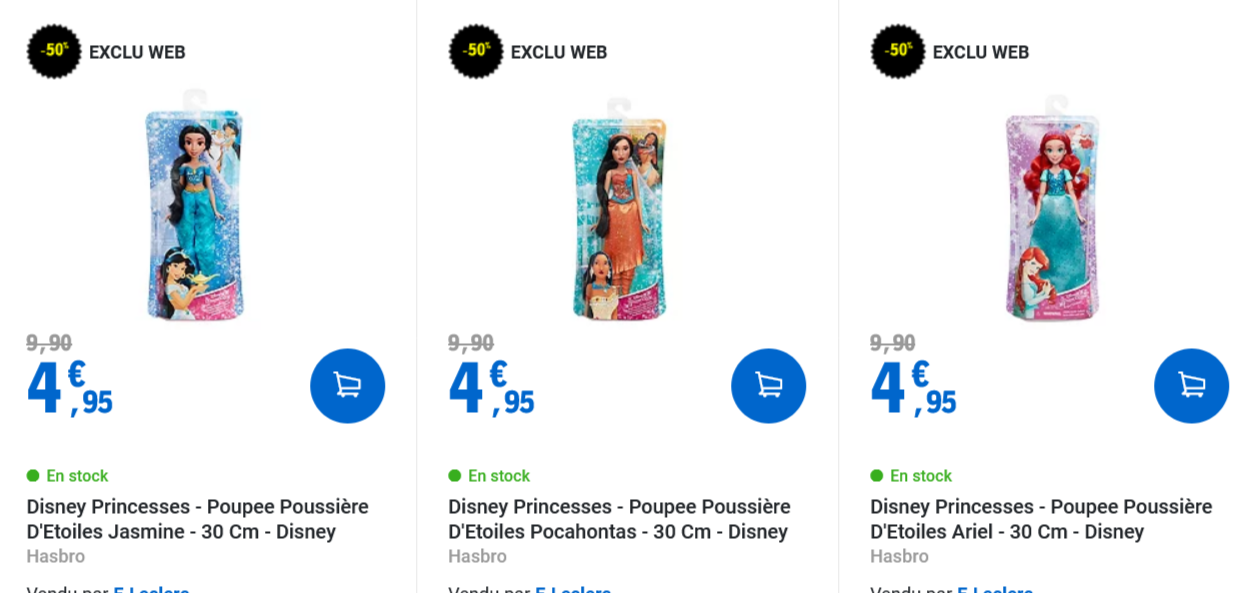The height and width of the screenshot is (593, 1260).
Task: Click the -50% badge on Jasmine product
Action: tap(54, 51)
